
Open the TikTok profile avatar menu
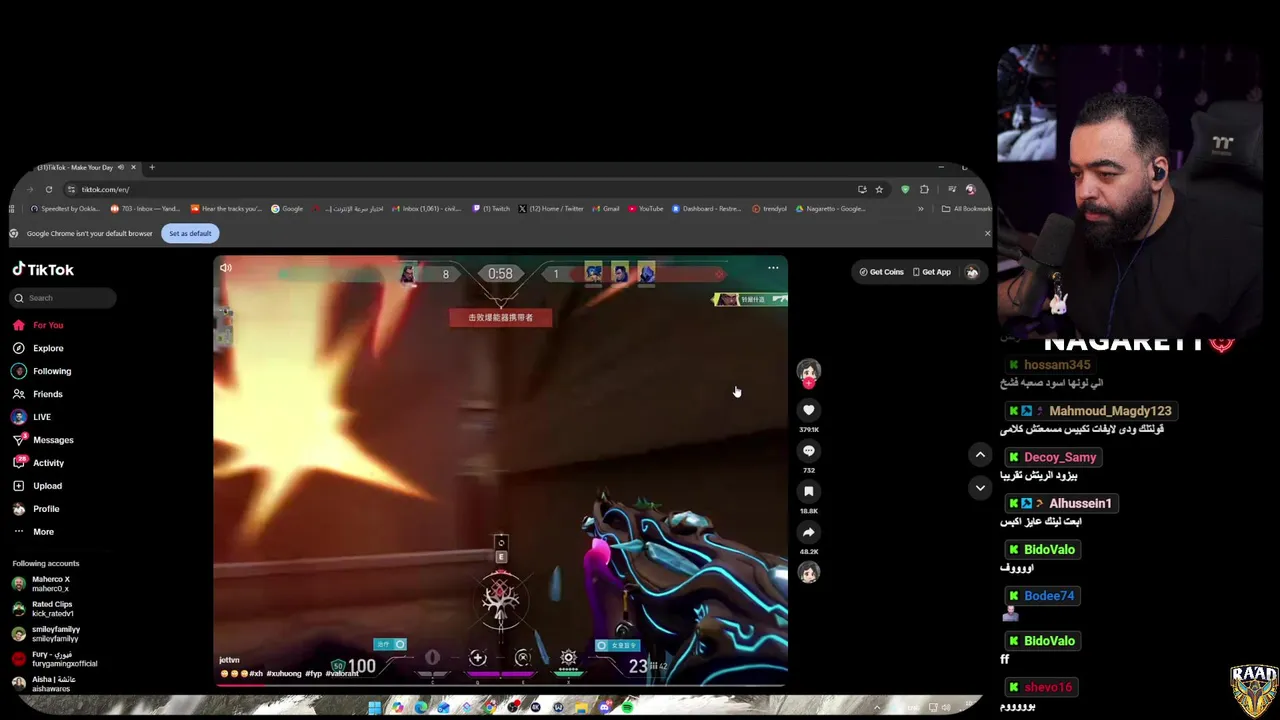(972, 272)
